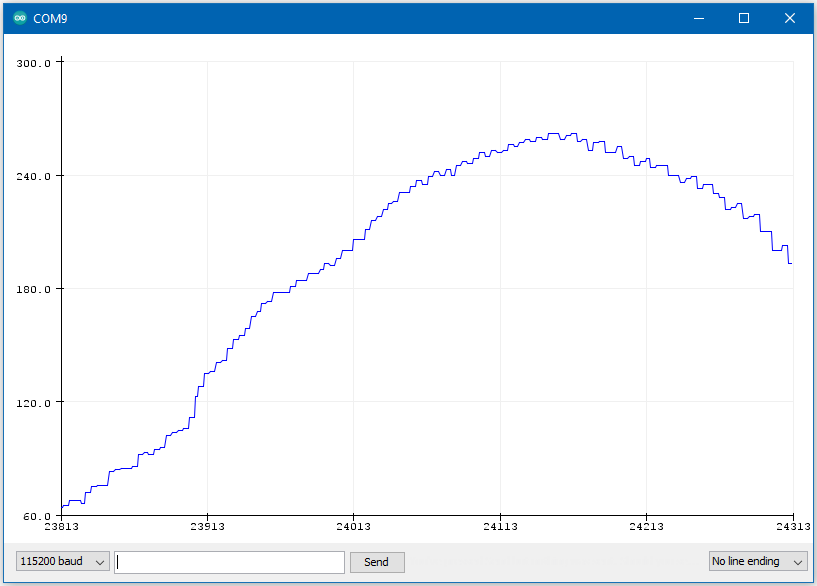Open the 115200 baud rate dropdown

coord(63,561)
